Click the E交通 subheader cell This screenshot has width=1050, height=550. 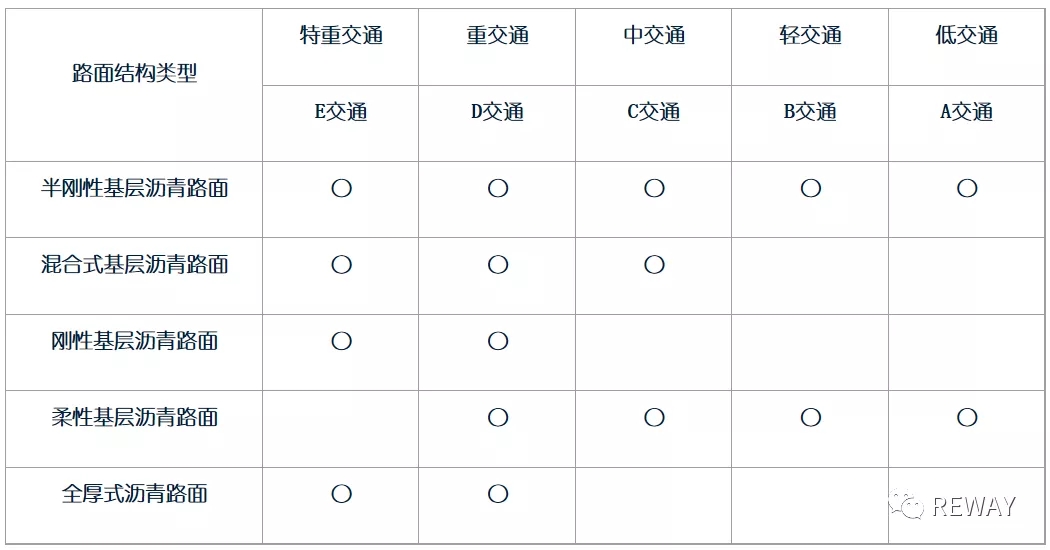[341, 112]
